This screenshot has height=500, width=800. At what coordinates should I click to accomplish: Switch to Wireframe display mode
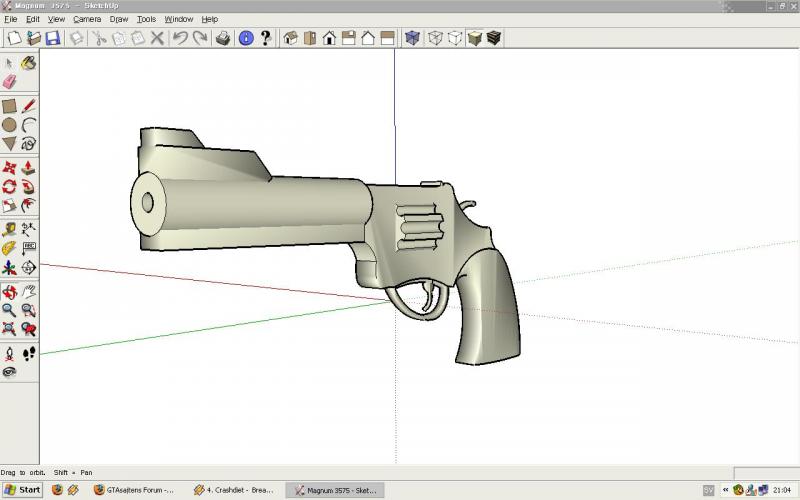(x=435, y=38)
